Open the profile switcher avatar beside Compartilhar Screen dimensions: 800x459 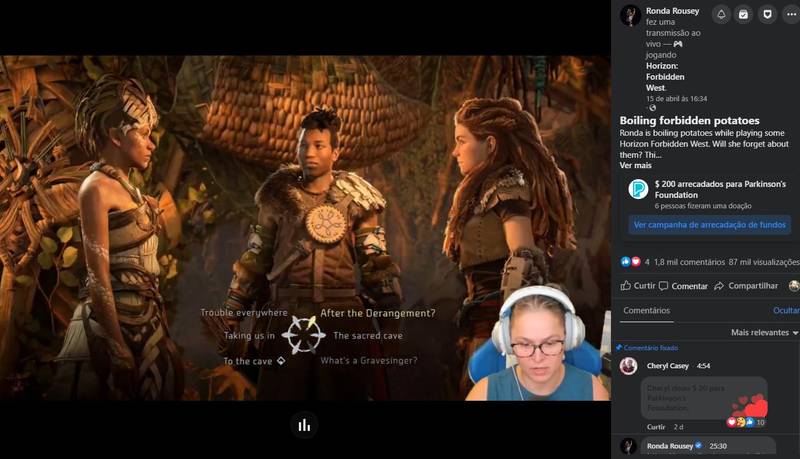794,286
